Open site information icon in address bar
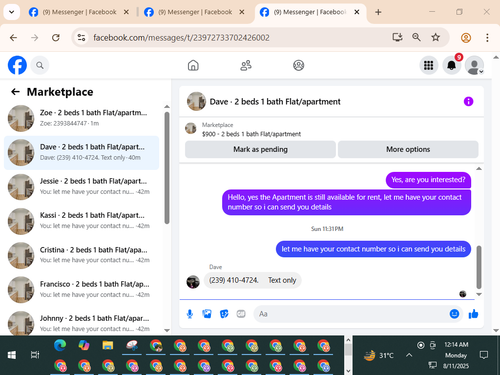This screenshot has width=500, height=375. click(x=81, y=38)
